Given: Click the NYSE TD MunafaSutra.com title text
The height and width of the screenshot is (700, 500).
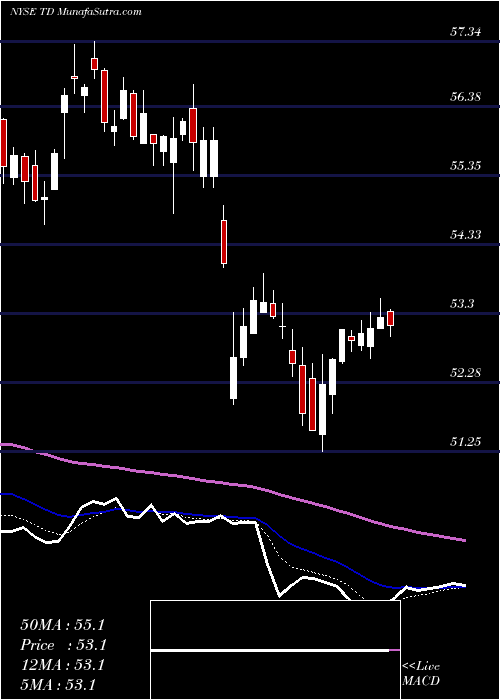Looking at the screenshot, I should [75, 12].
